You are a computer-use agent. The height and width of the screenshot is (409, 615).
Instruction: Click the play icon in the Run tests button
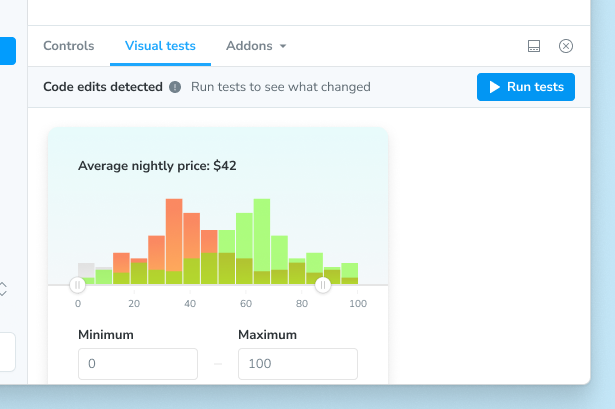(x=494, y=87)
